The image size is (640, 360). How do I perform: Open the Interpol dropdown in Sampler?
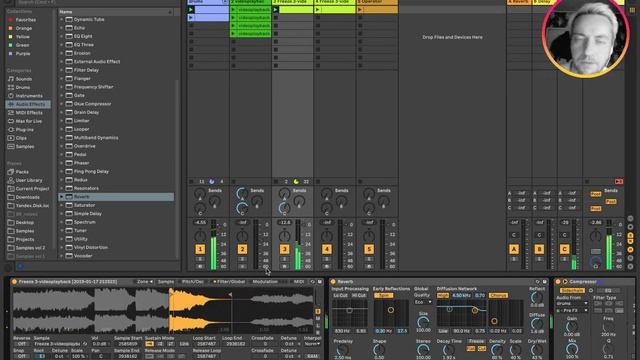click(x=312, y=344)
